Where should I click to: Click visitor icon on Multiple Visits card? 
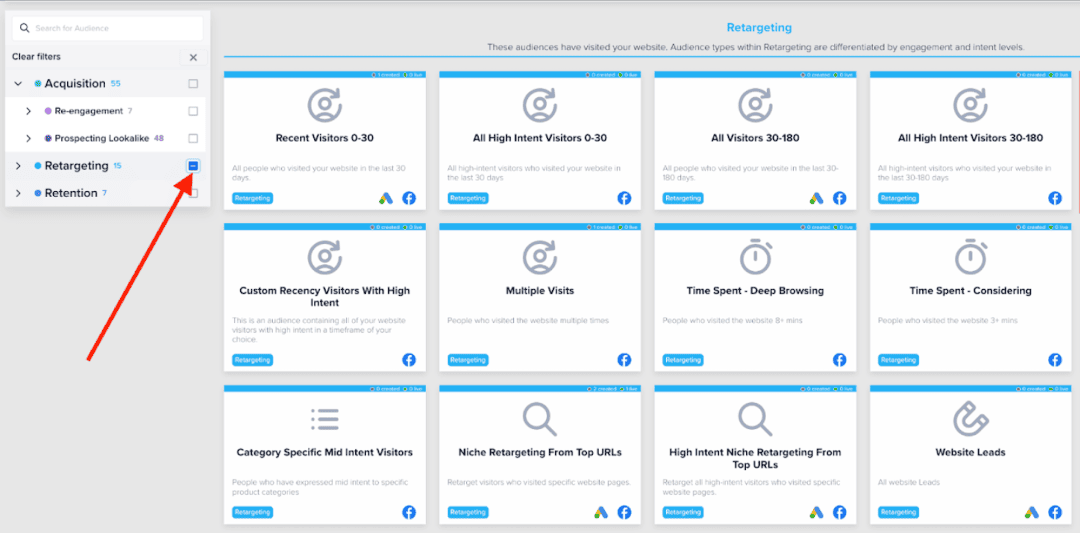[x=540, y=256]
